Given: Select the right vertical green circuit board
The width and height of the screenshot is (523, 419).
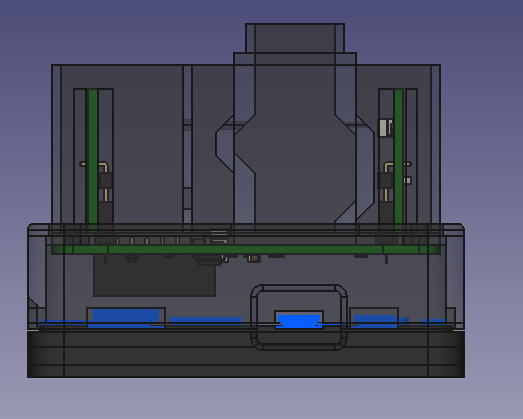Looking at the screenshot, I should (398, 159).
